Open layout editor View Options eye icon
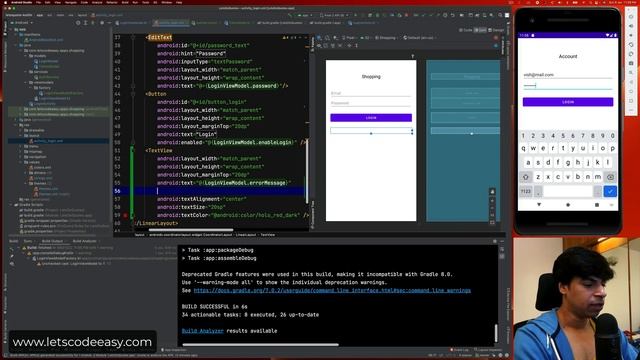The width and height of the screenshot is (640, 360). click(x=319, y=46)
